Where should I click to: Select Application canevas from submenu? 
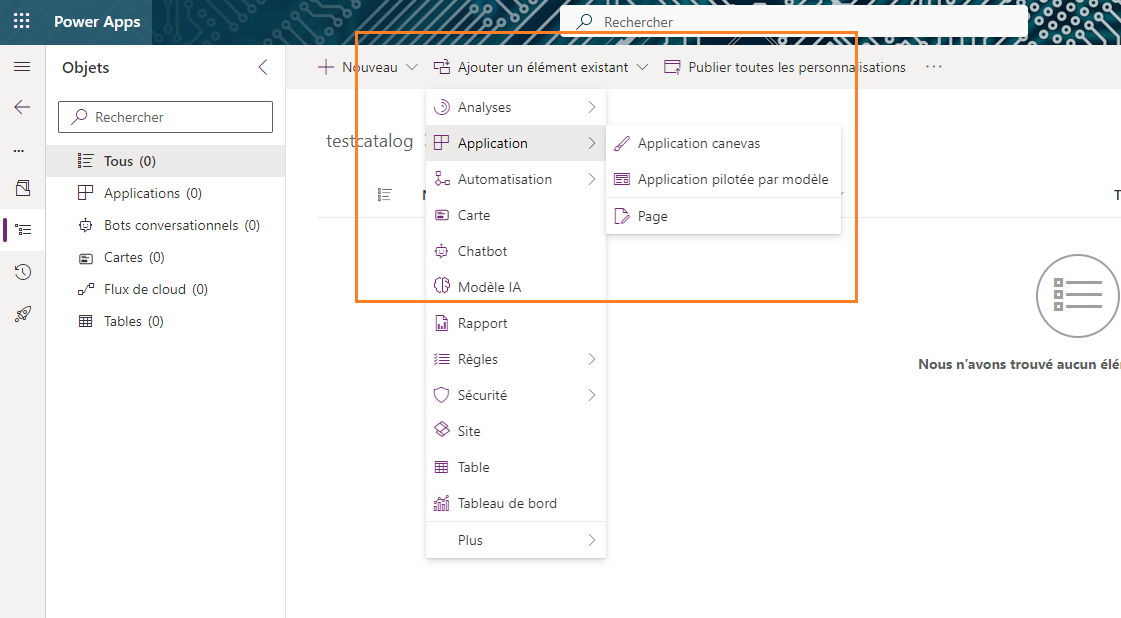pyautogui.click(x=699, y=143)
